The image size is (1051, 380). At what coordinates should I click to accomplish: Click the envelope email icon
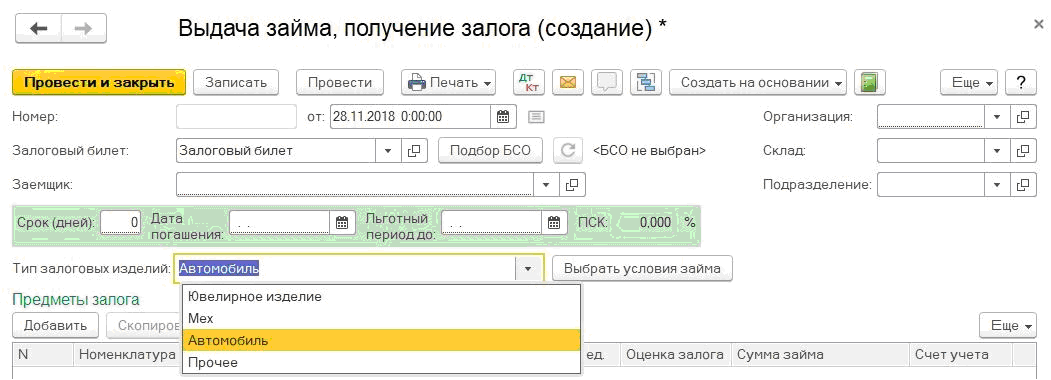[567, 83]
